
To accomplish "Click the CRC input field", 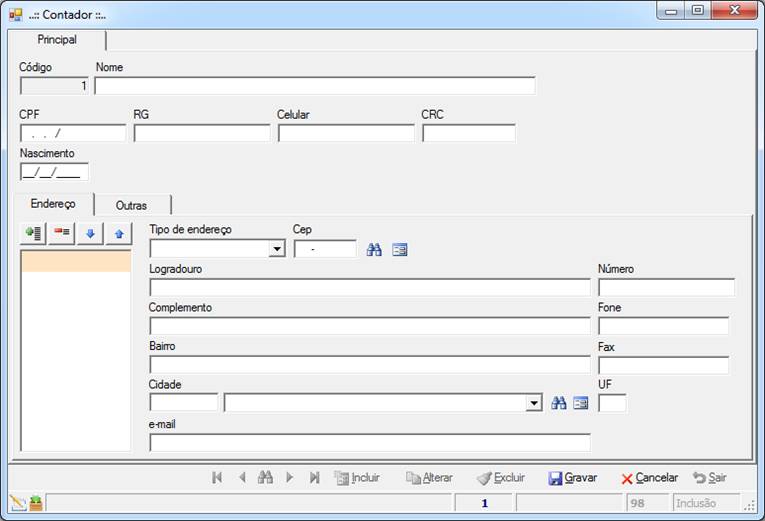I will point(468,133).
